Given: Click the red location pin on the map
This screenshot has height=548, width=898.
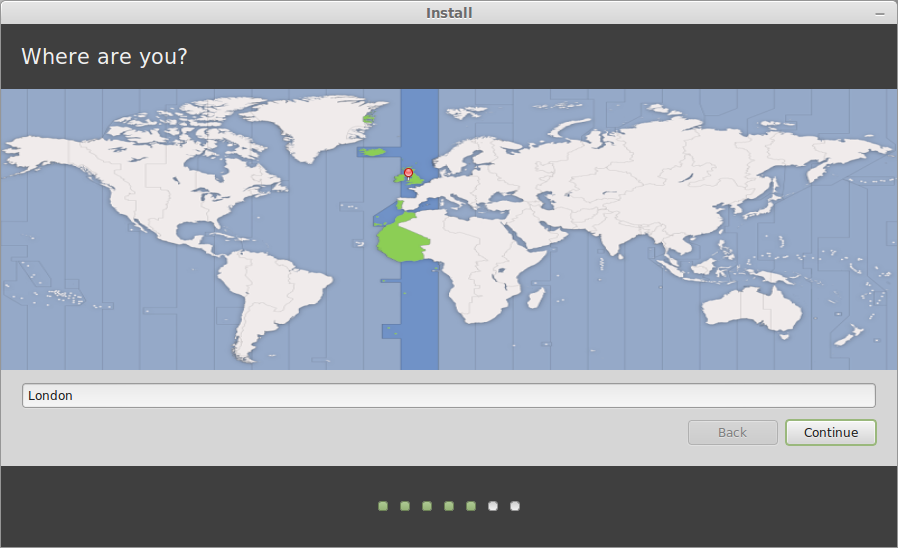Looking at the screenshot, I should (x=408, y=174).
